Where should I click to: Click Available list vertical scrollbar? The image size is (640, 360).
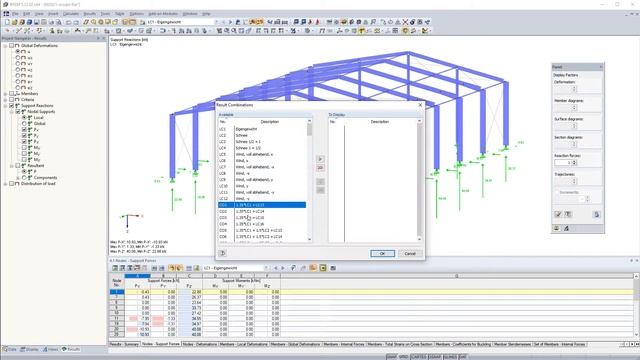[309, 180]
